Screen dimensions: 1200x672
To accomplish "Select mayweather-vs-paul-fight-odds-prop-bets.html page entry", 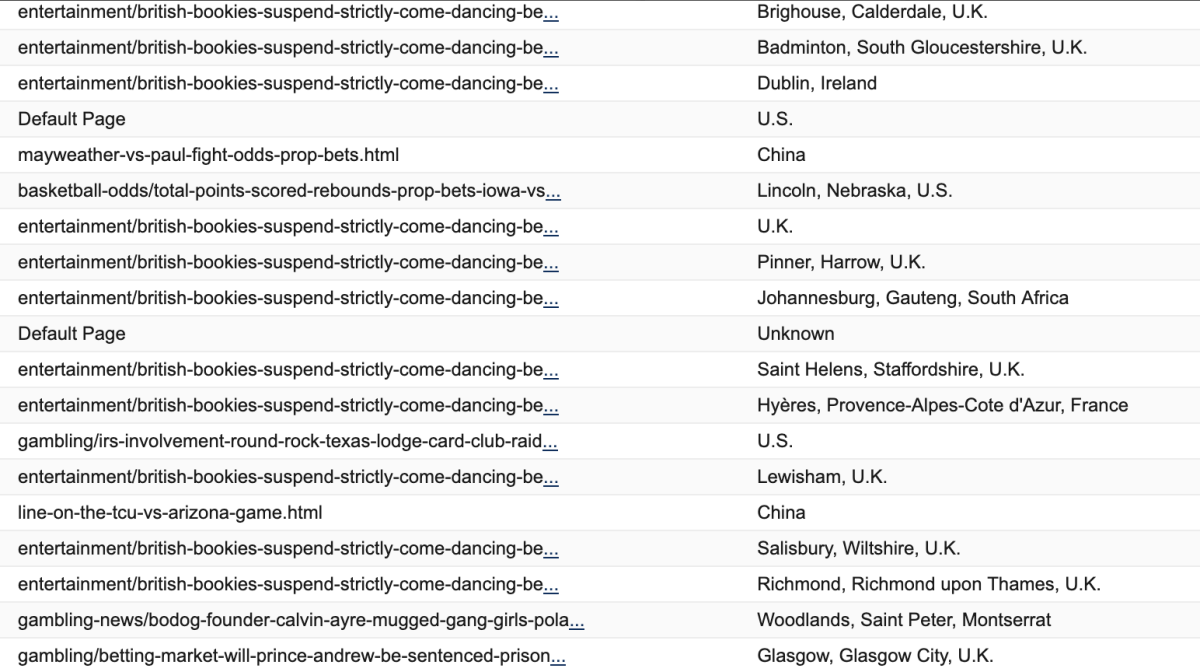I will click(x=208, y=155).
